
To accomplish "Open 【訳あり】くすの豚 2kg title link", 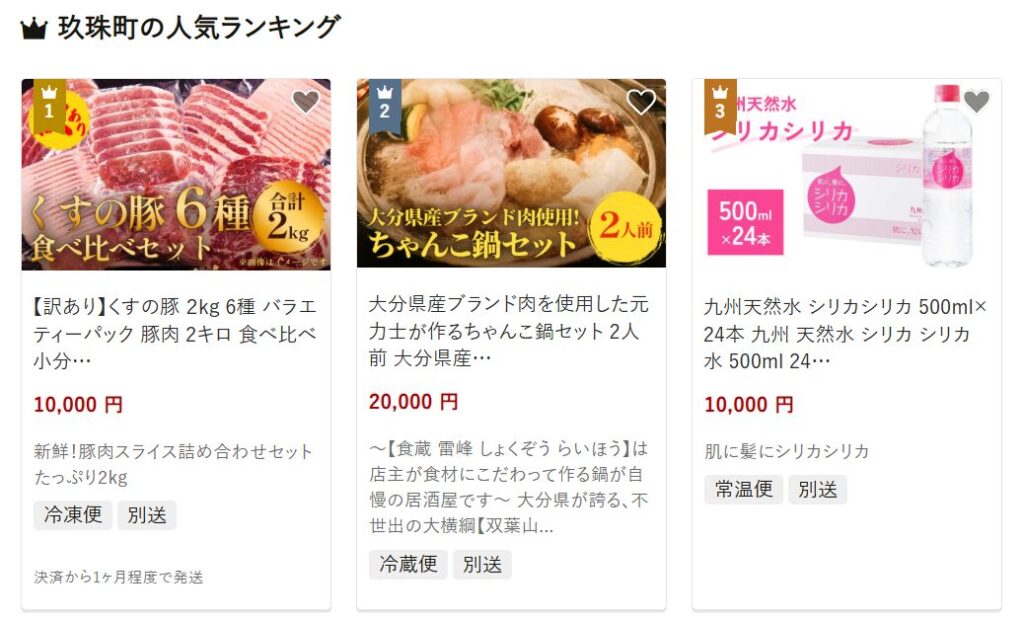I will point(175,334).
